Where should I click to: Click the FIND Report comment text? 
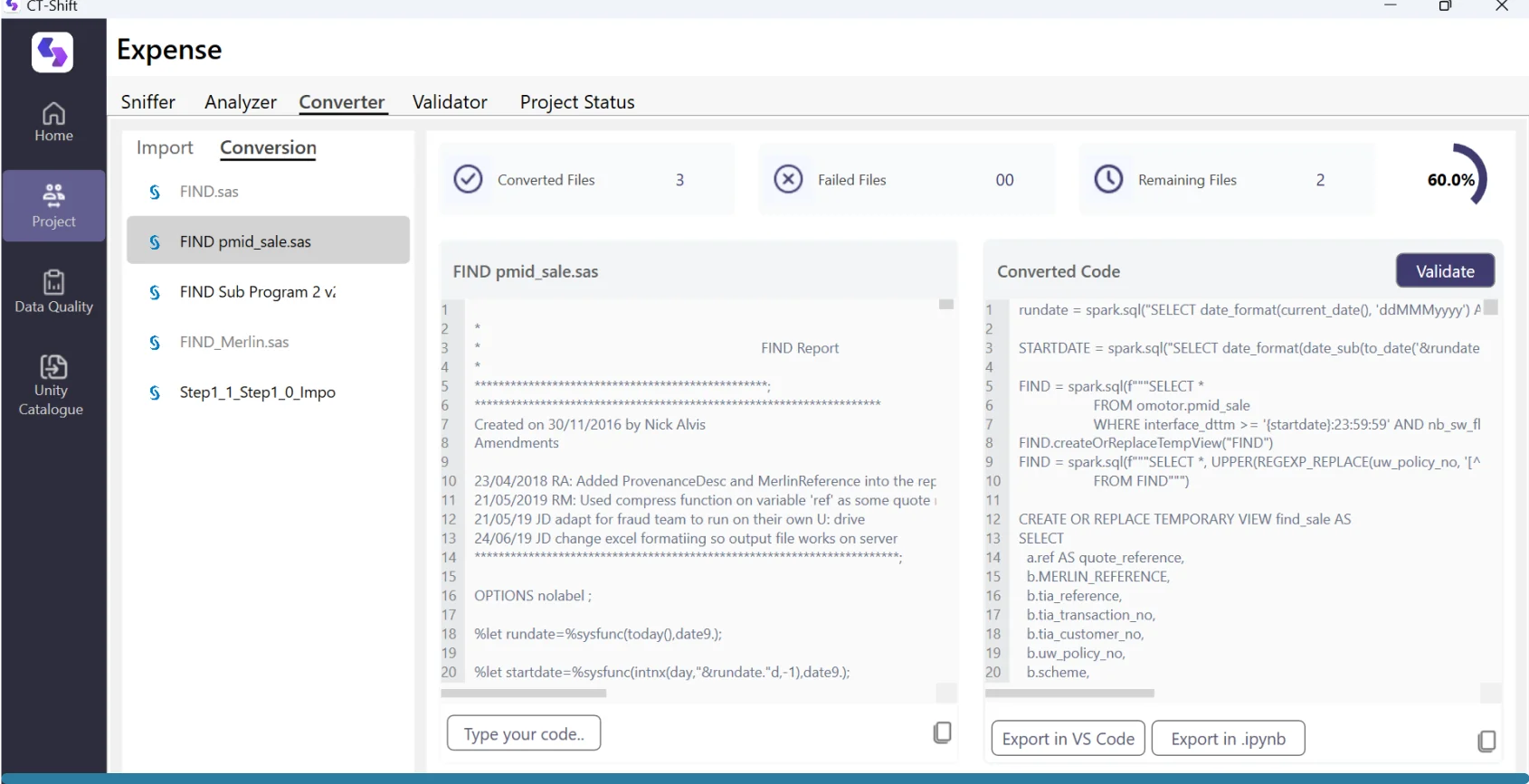800,348
